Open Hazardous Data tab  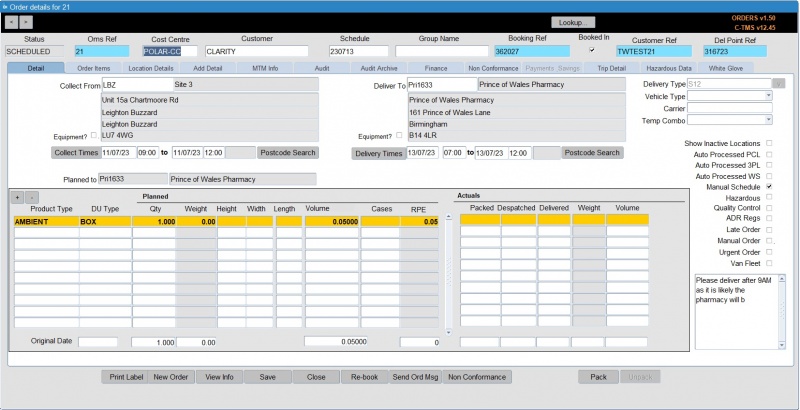(669, 68)
